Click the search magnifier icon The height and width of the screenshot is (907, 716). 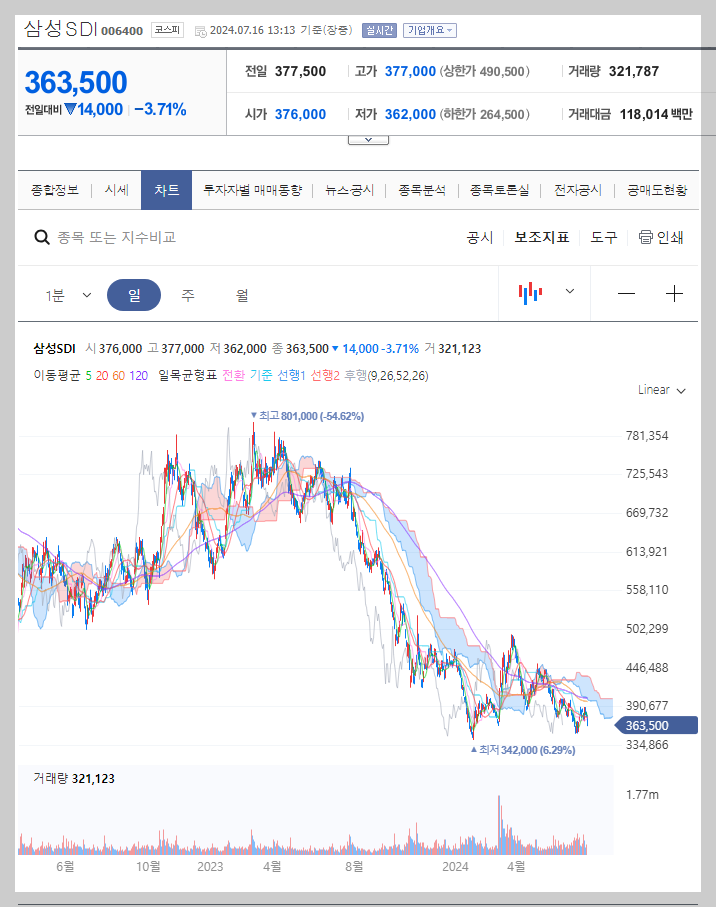tap(41, 237)
